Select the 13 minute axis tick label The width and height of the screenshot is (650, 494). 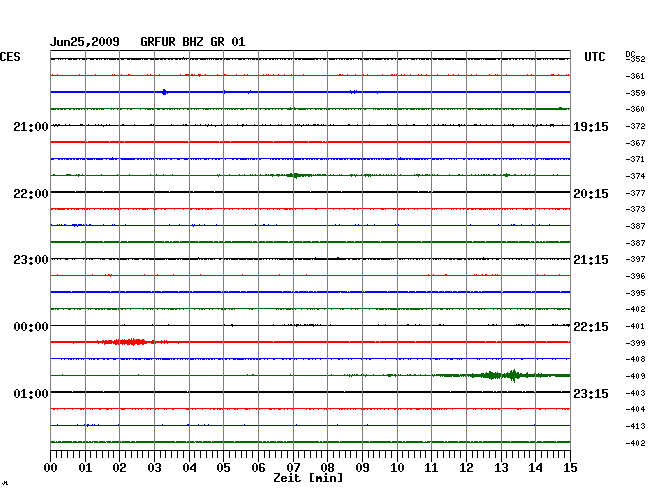[x=501, y=468]
